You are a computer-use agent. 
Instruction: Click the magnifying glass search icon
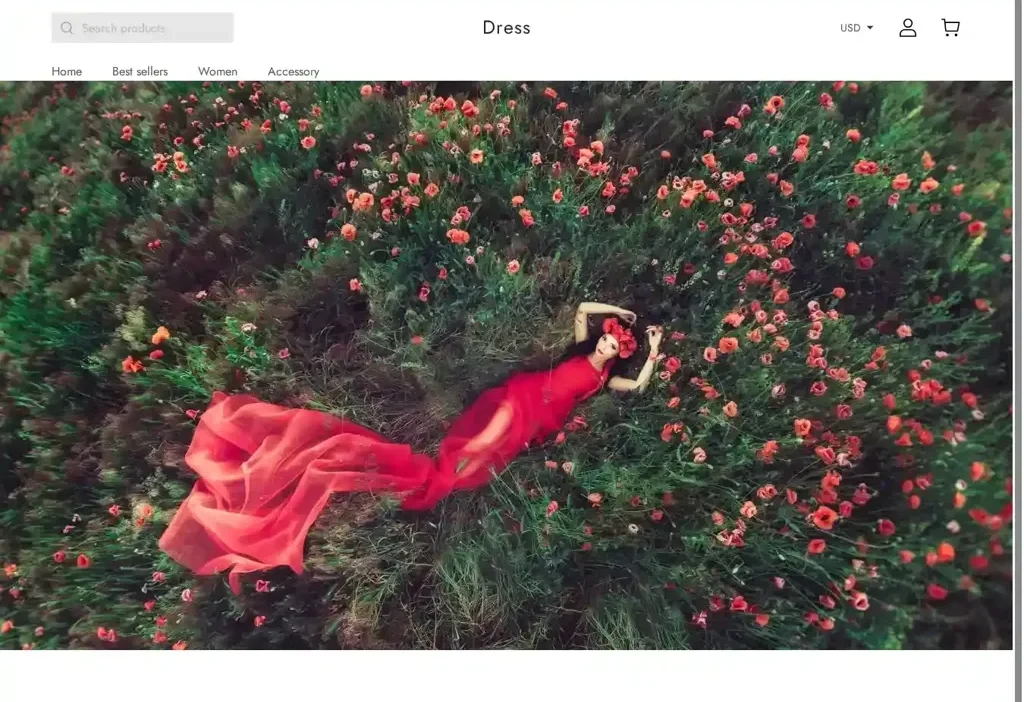pos(67,28)
